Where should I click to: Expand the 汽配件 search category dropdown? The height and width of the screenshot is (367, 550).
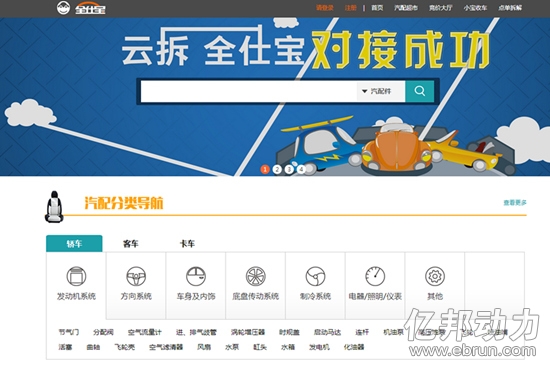[381, 91]
